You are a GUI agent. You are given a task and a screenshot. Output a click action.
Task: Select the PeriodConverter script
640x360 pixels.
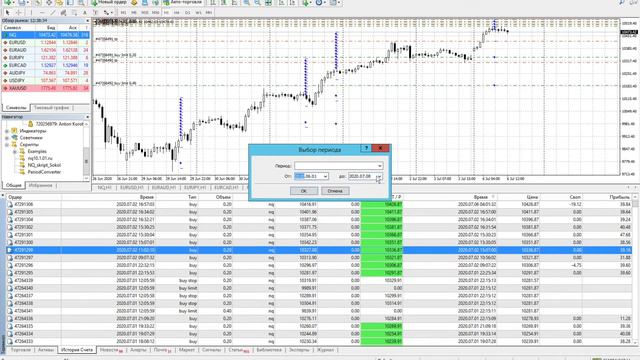click(44, 172)
